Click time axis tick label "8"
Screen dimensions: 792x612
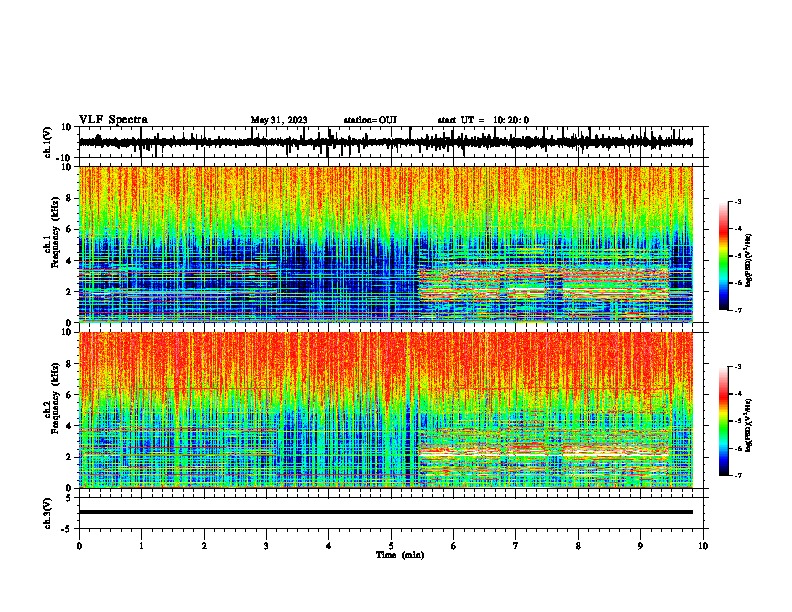[578, 546]
